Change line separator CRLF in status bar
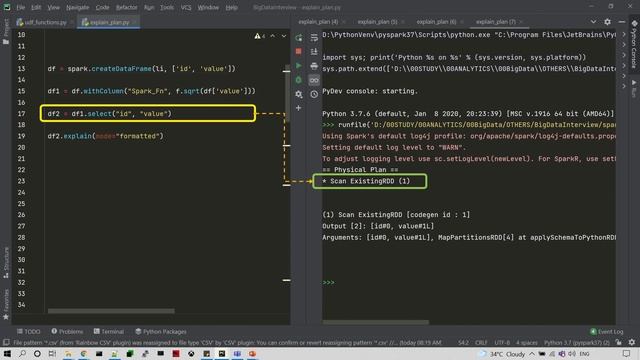Screen dimensions: 640x360 click(481, 342)
